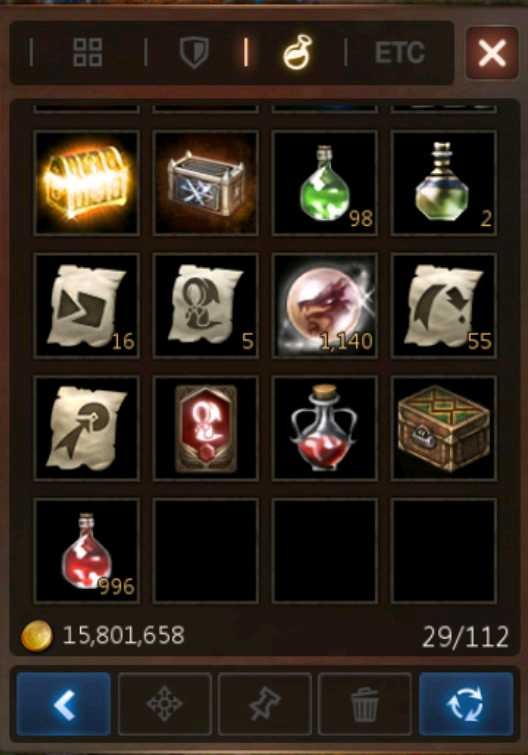Select the red potion stack of 996
Screen dimensions: 528x755
(x=87, y=551)
